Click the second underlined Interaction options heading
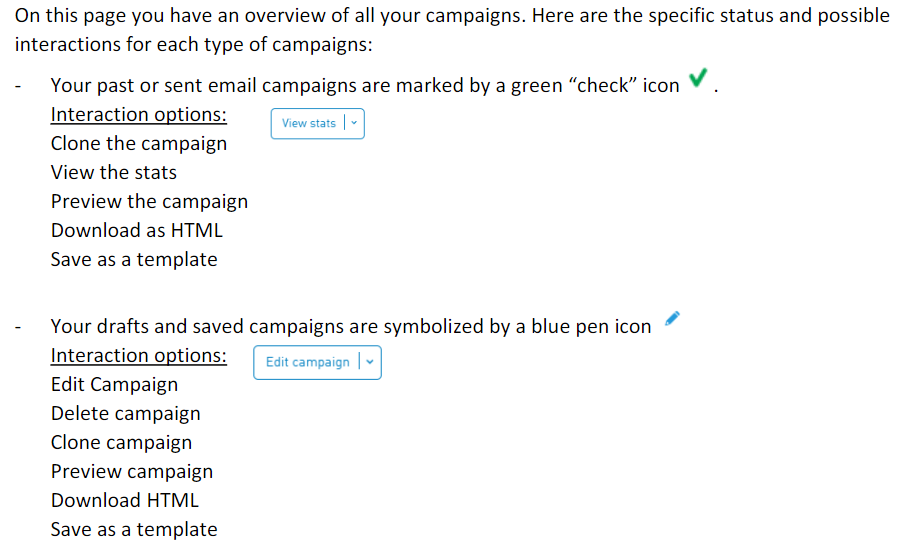The width and height of the screenshot is (898, 542). [x=139, y=356]
